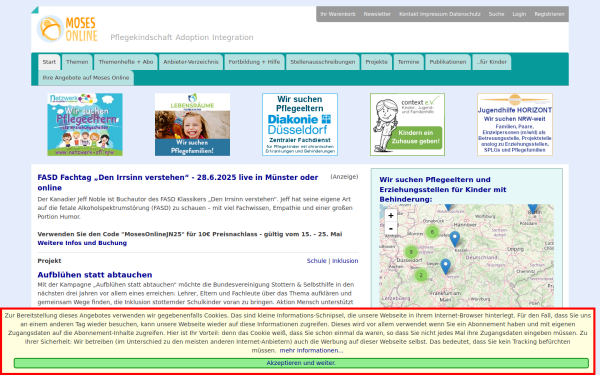Open the Moses Online logo homepage

(68, 29)
